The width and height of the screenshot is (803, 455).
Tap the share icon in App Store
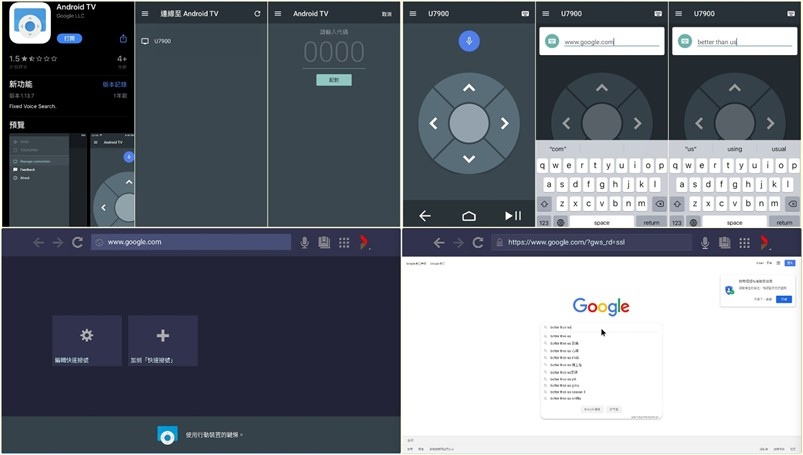tap(123, 39)
